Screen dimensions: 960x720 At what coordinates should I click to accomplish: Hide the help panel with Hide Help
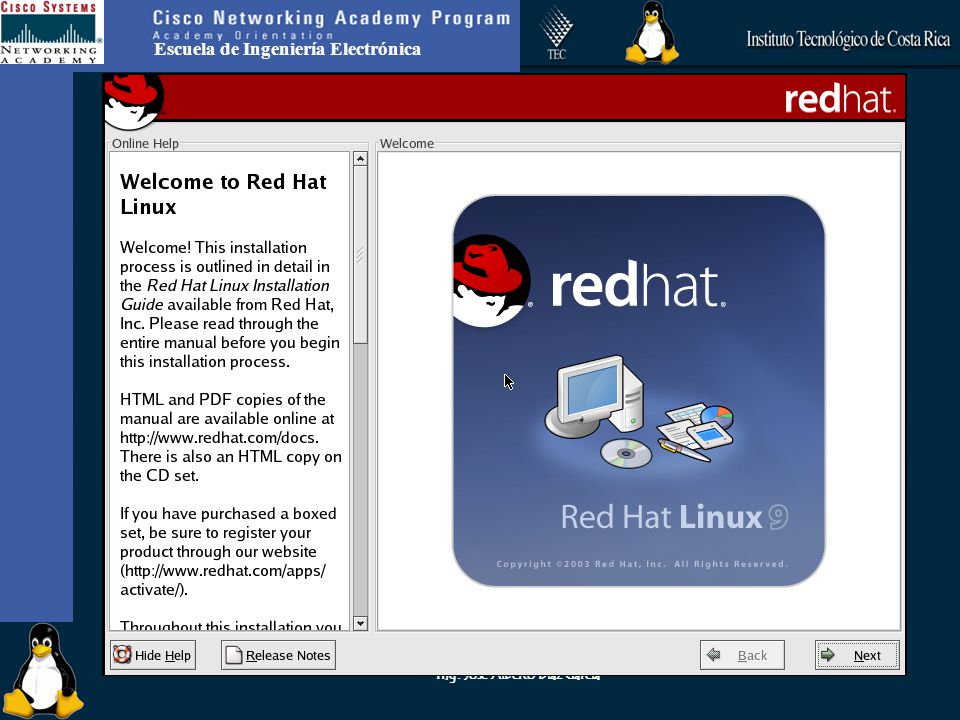point(153,655)
